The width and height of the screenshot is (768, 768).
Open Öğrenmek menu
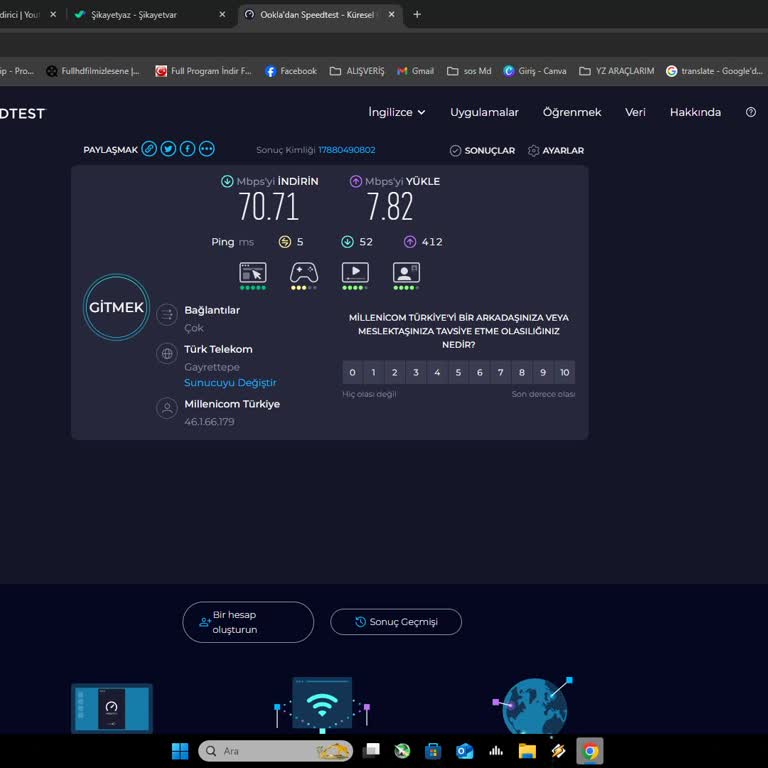click(572, 112)
